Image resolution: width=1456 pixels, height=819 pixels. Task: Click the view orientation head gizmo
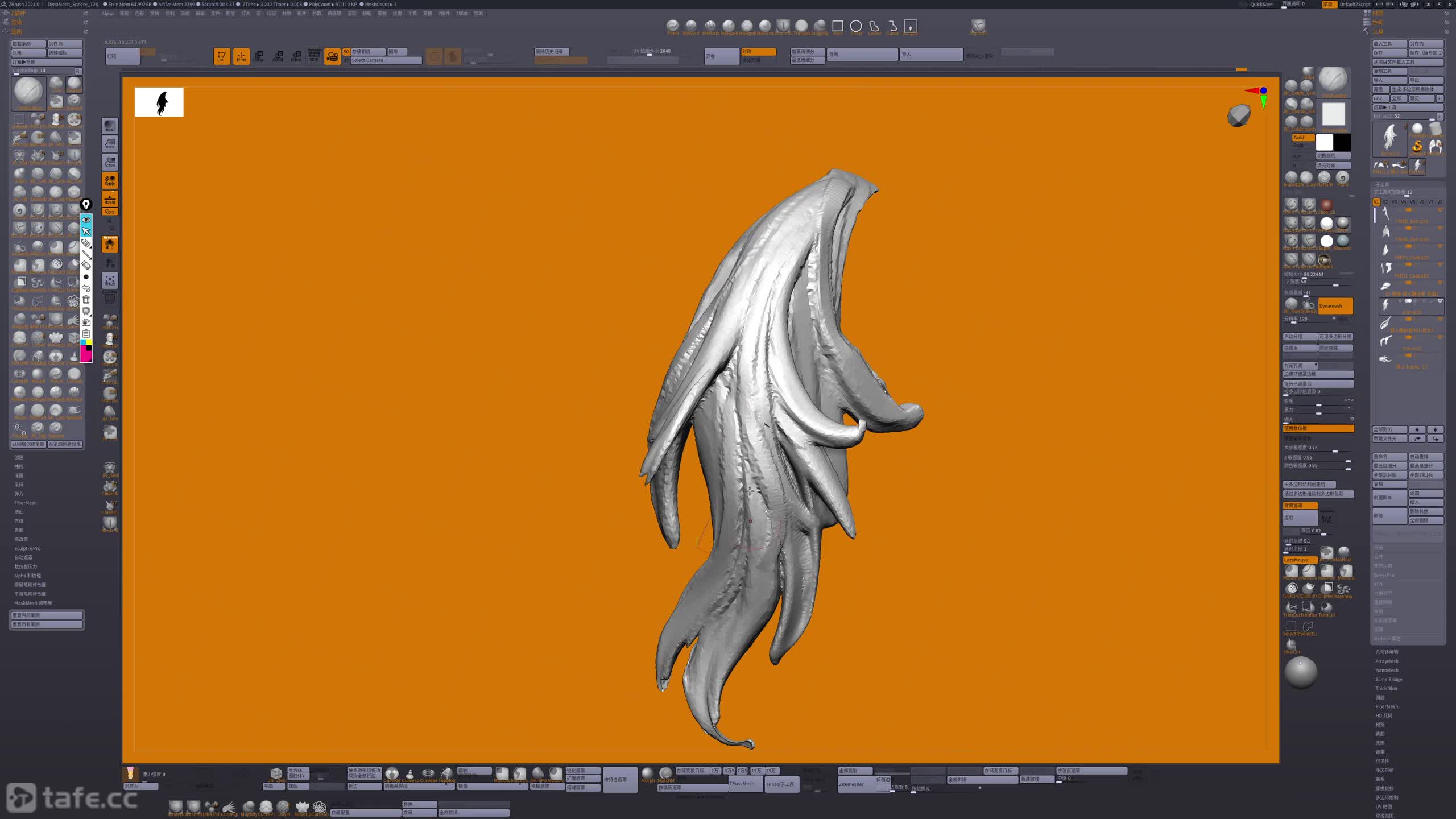[x=1239, y=116]
